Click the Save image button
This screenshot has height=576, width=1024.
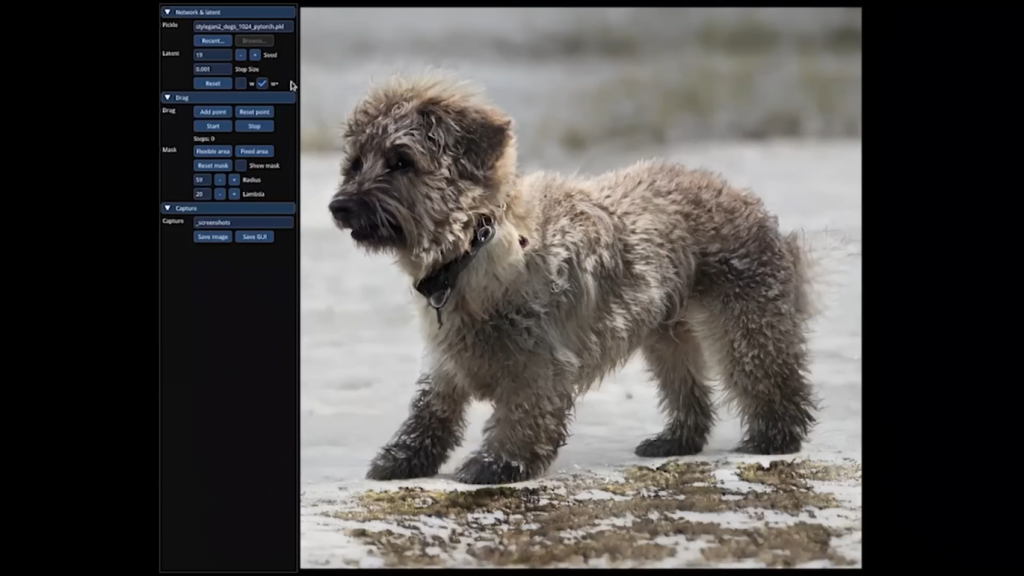213,236
